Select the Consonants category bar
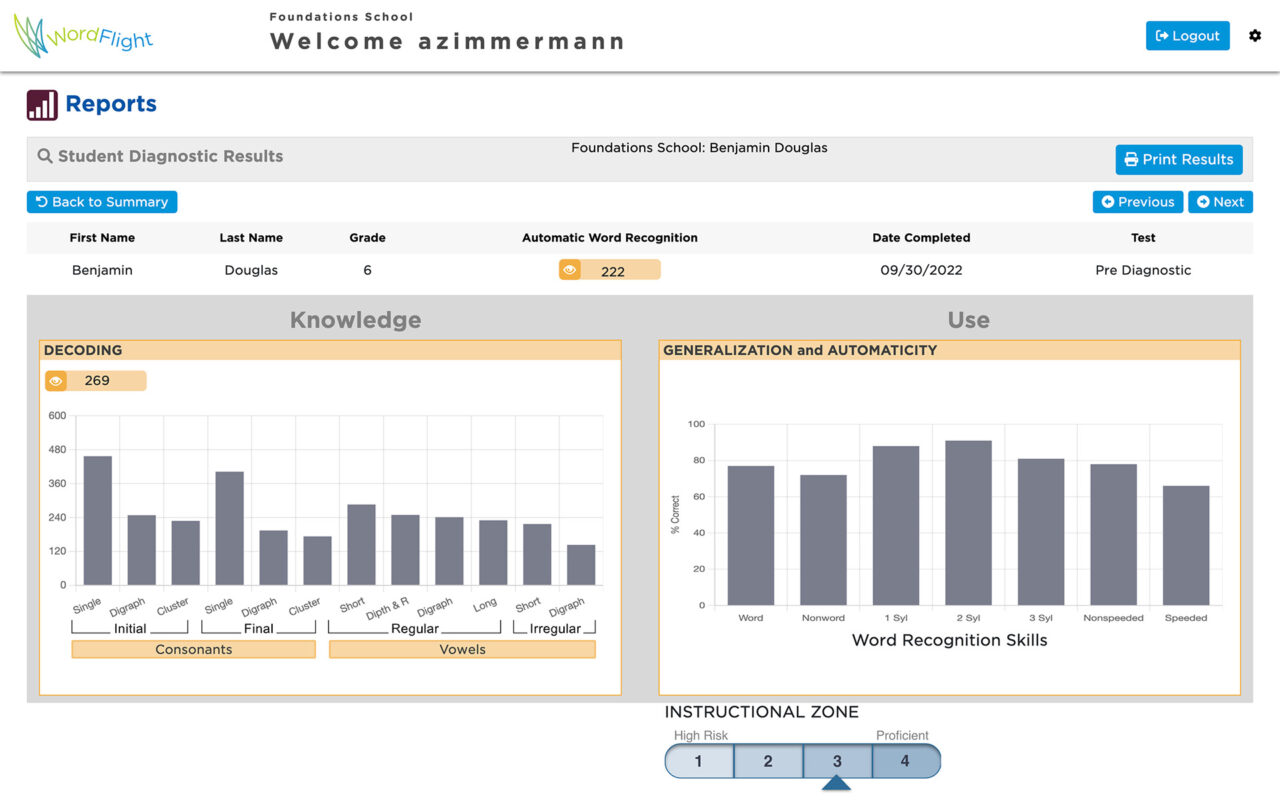 194,650
